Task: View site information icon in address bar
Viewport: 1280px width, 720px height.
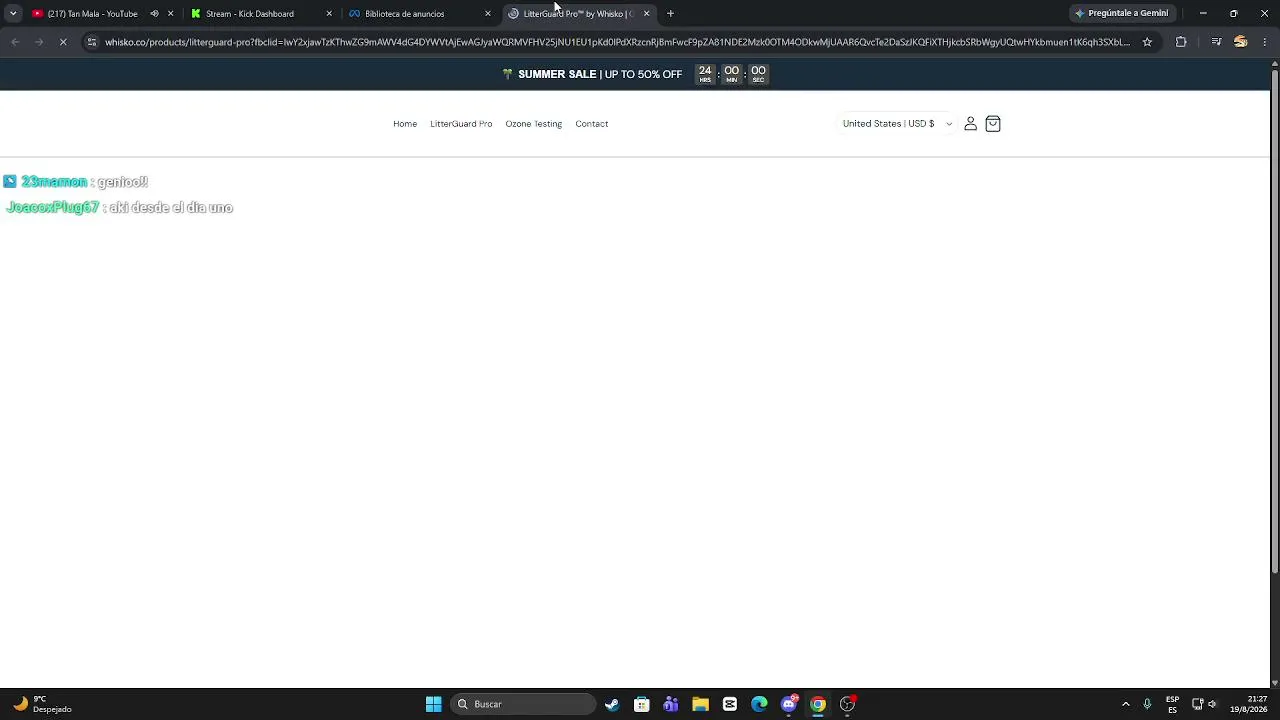Action: [91, 42]
